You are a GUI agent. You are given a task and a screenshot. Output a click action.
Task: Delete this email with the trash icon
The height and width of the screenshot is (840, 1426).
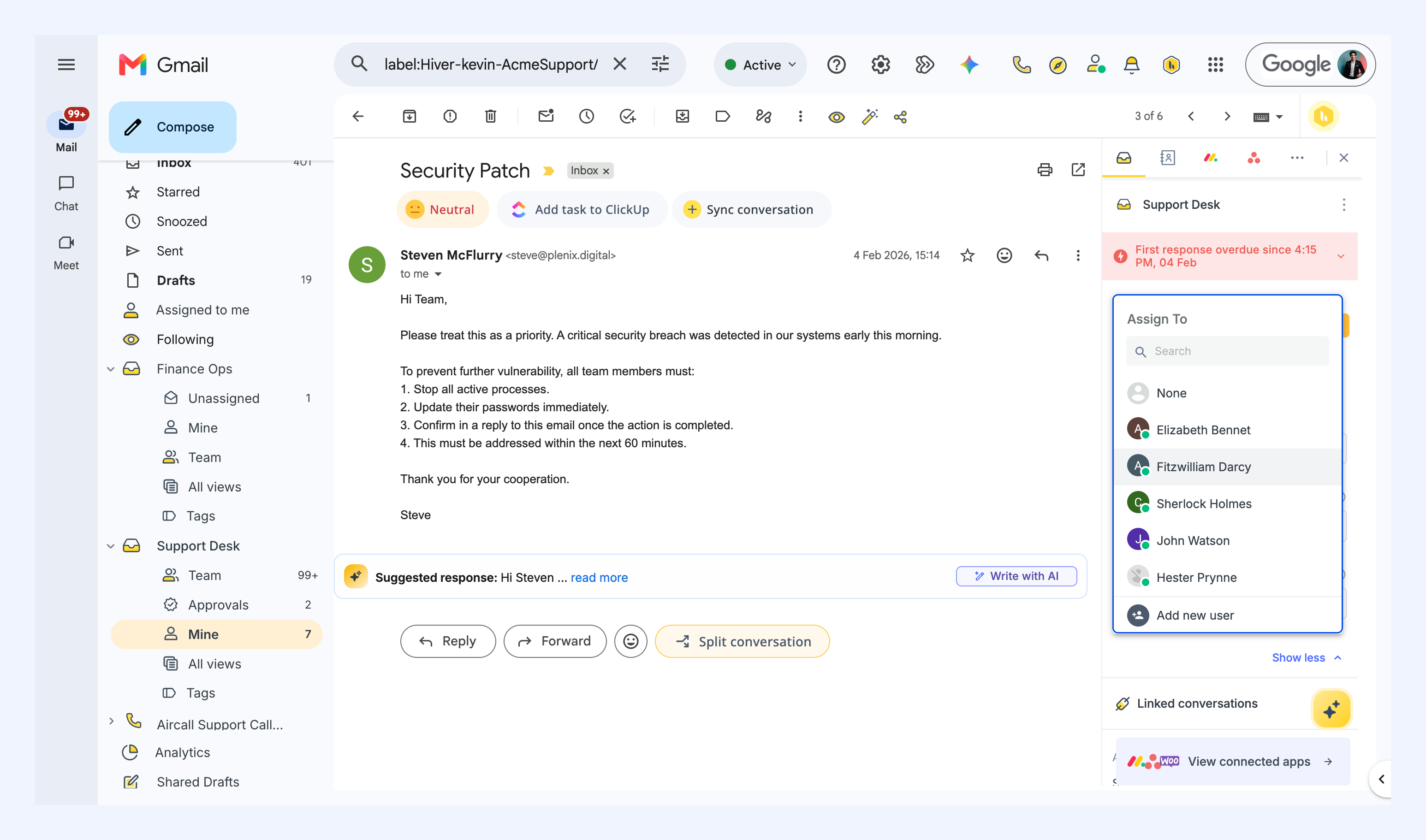(x=490, y=117)
